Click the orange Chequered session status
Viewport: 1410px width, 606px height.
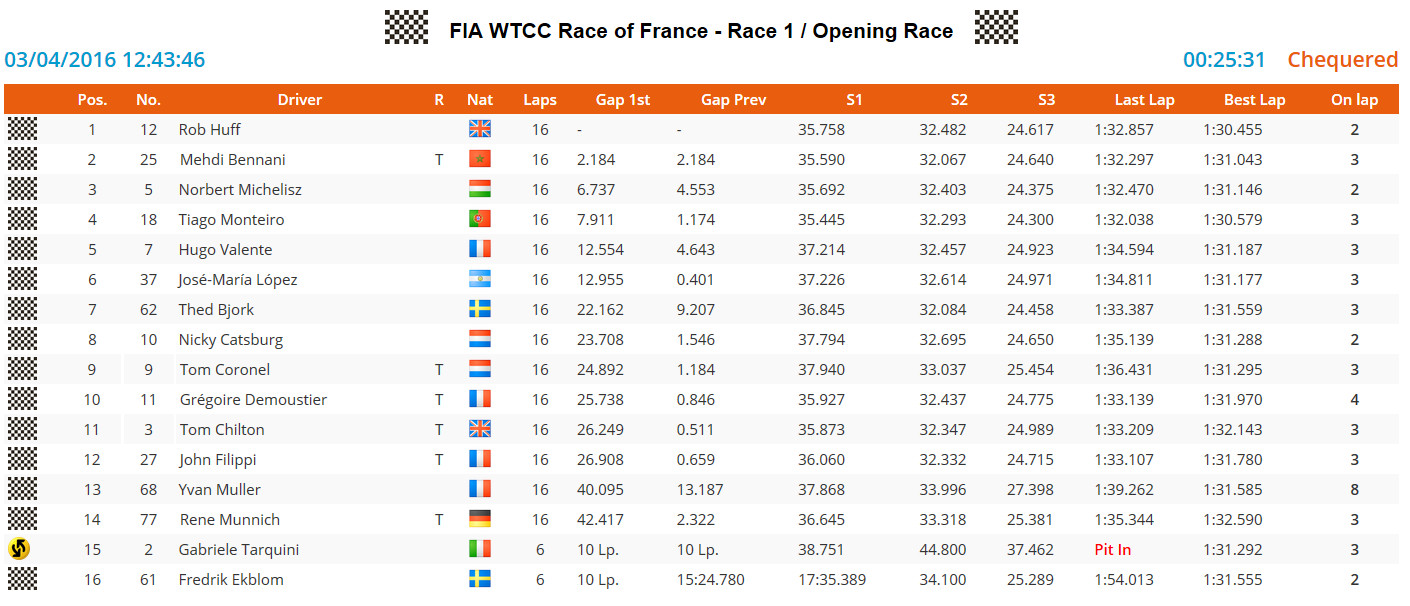click(x=1342, y=59)
